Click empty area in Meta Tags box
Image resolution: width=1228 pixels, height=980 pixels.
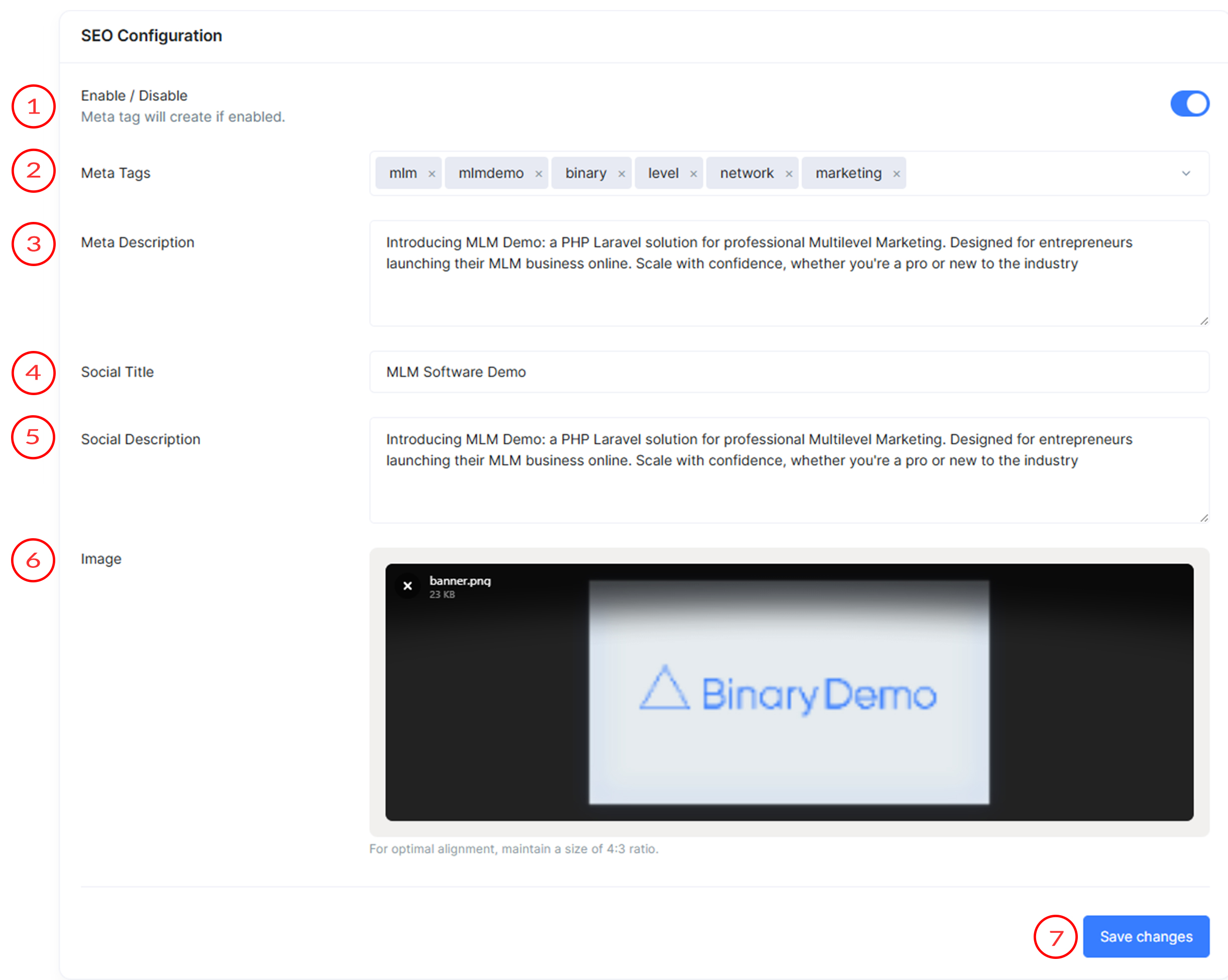coord(1037,173)
